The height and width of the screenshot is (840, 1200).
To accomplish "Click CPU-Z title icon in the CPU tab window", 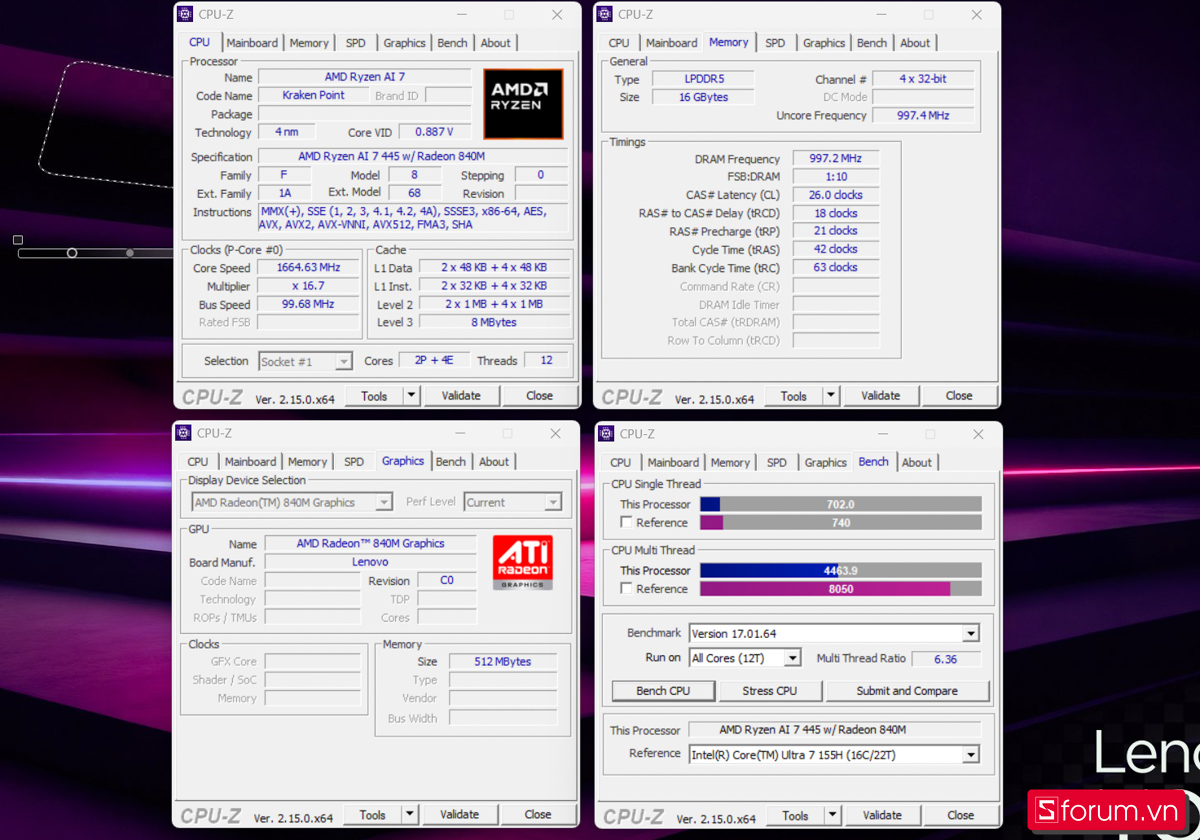I will pyautogui.click(x=184, y=14).
